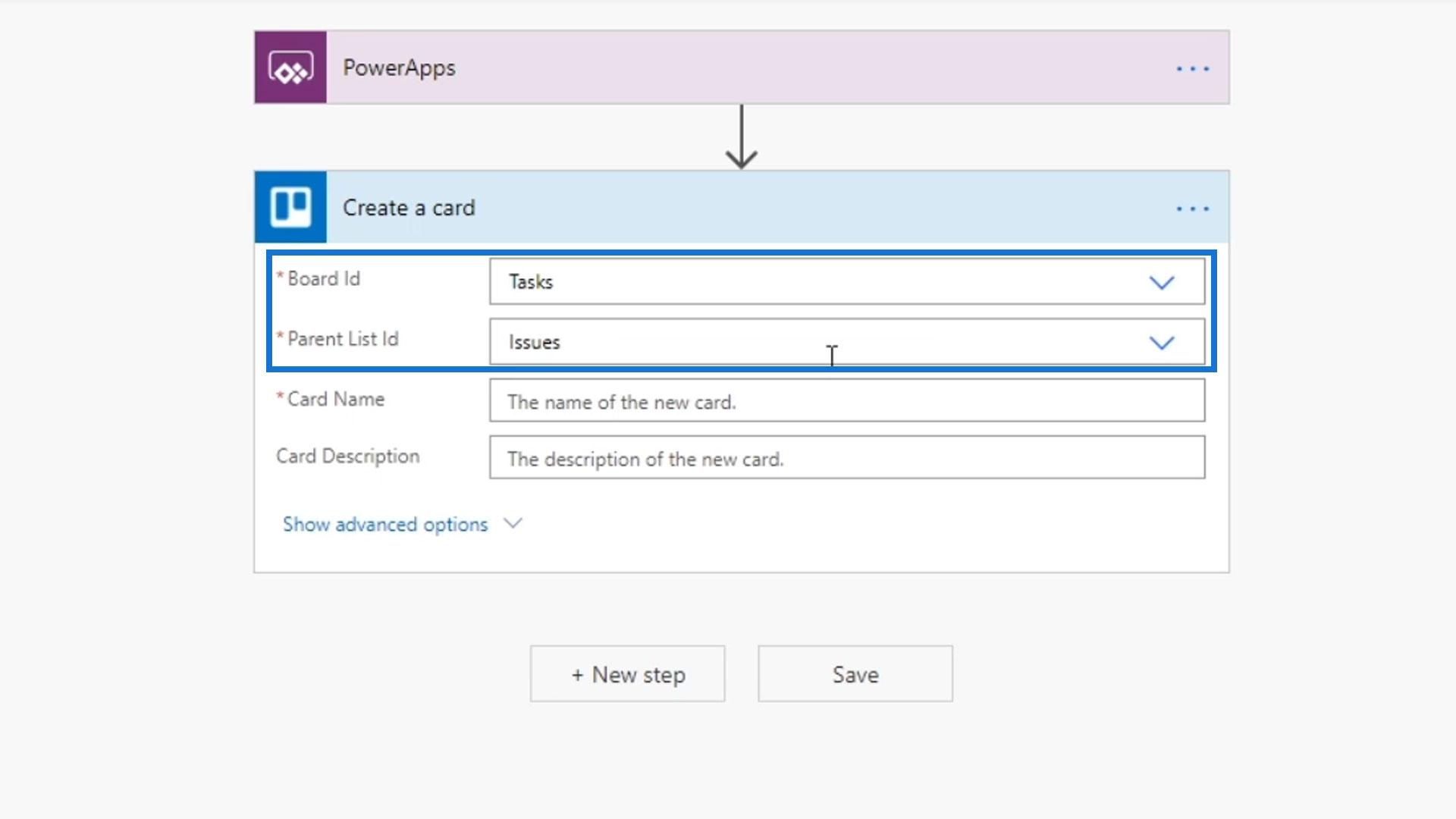Image resolution: width=1456 pixels, height=819 pixels.
Task: Click the Show advanced options link
Action: (385, 524)
